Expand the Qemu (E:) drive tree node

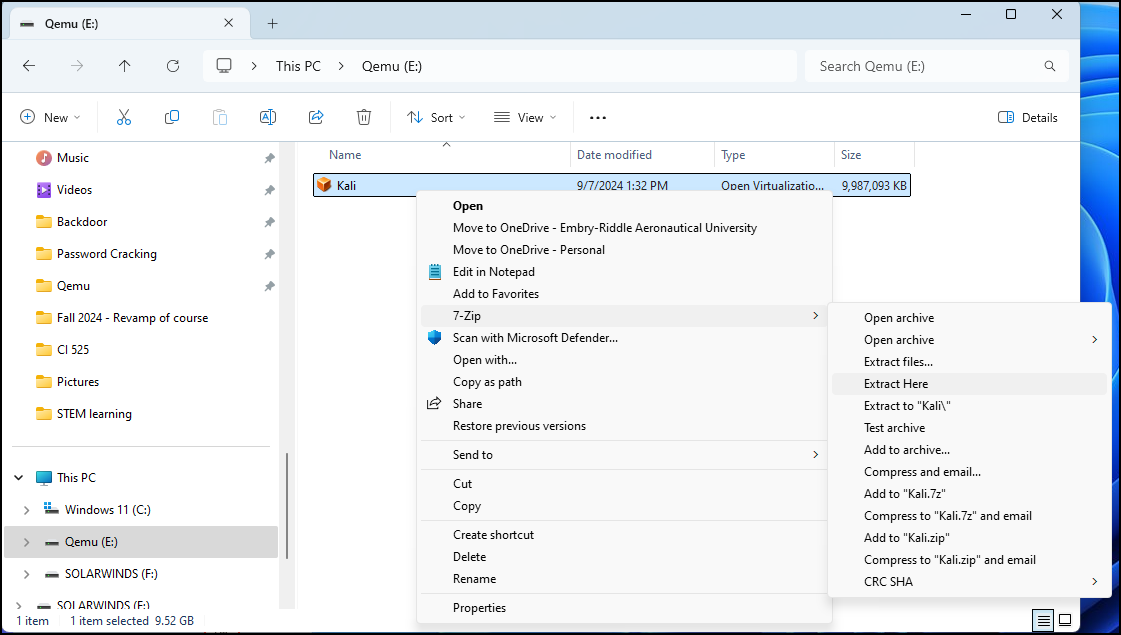26,542
